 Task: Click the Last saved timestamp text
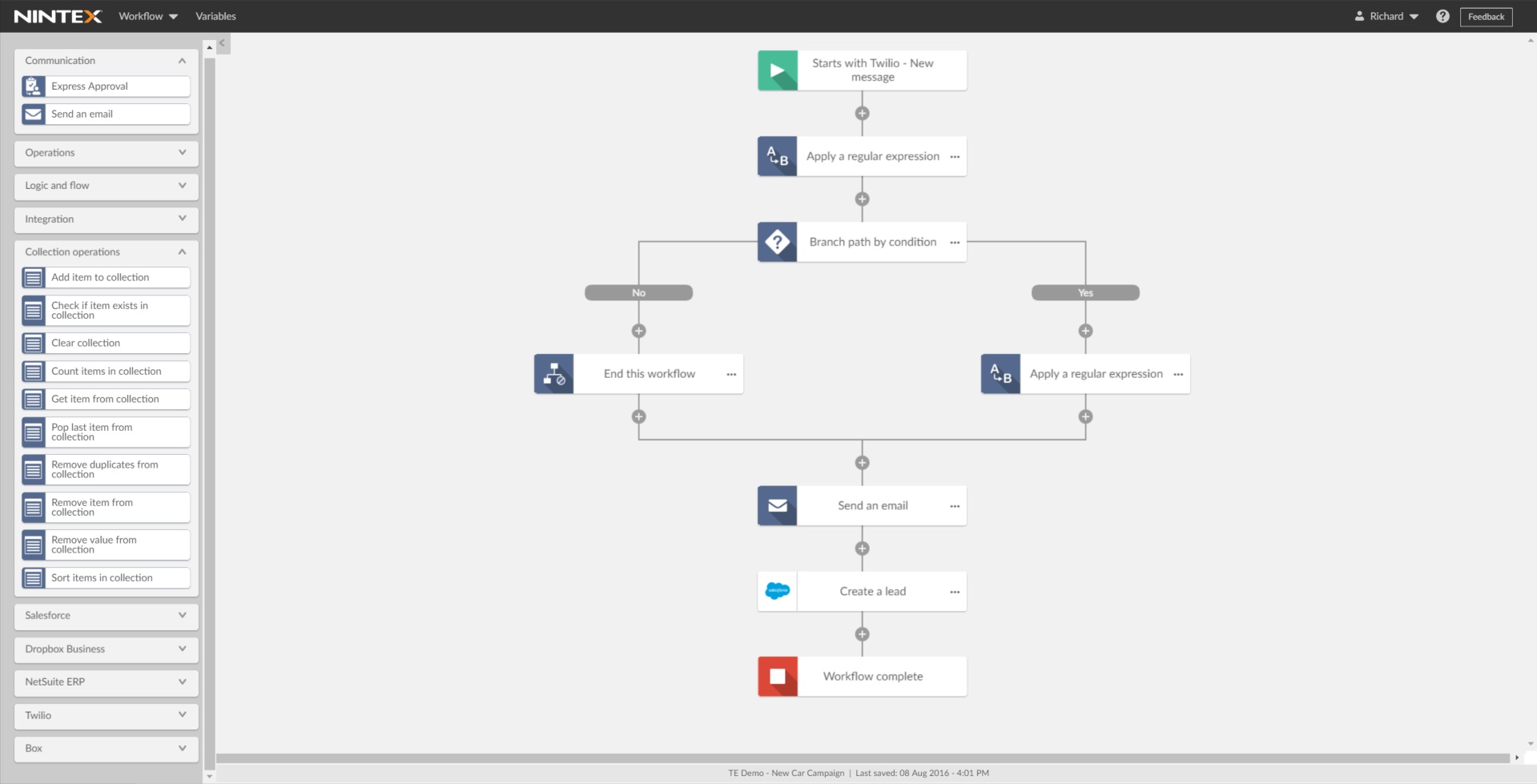point(922,774)
